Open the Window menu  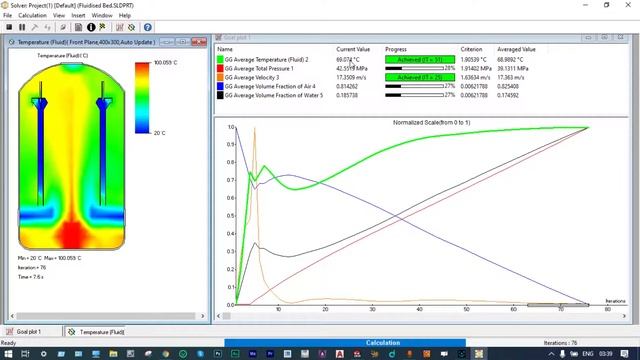pyautogui.click(x=102, y=16)
